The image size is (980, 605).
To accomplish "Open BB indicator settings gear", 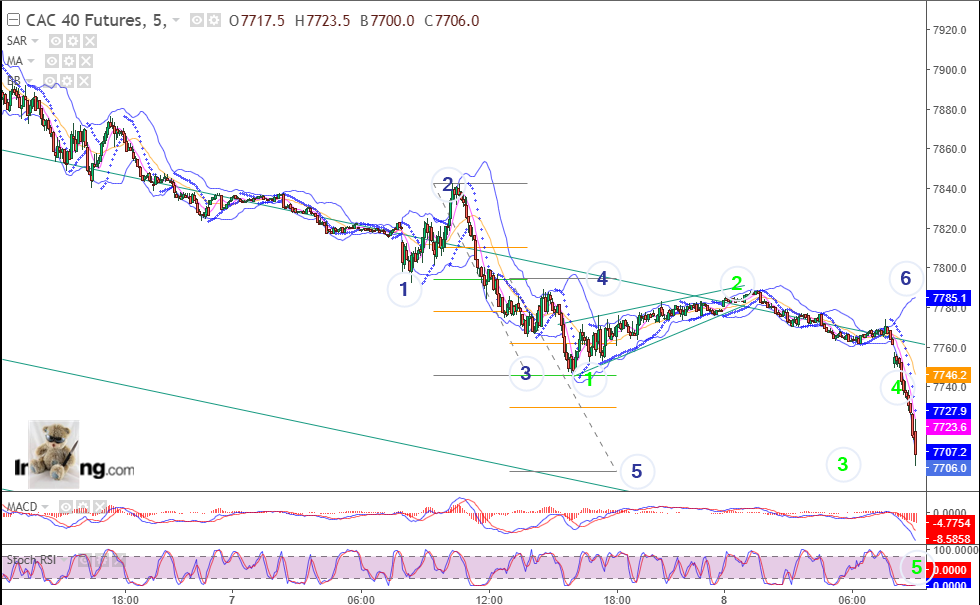I will pos(66,81).
